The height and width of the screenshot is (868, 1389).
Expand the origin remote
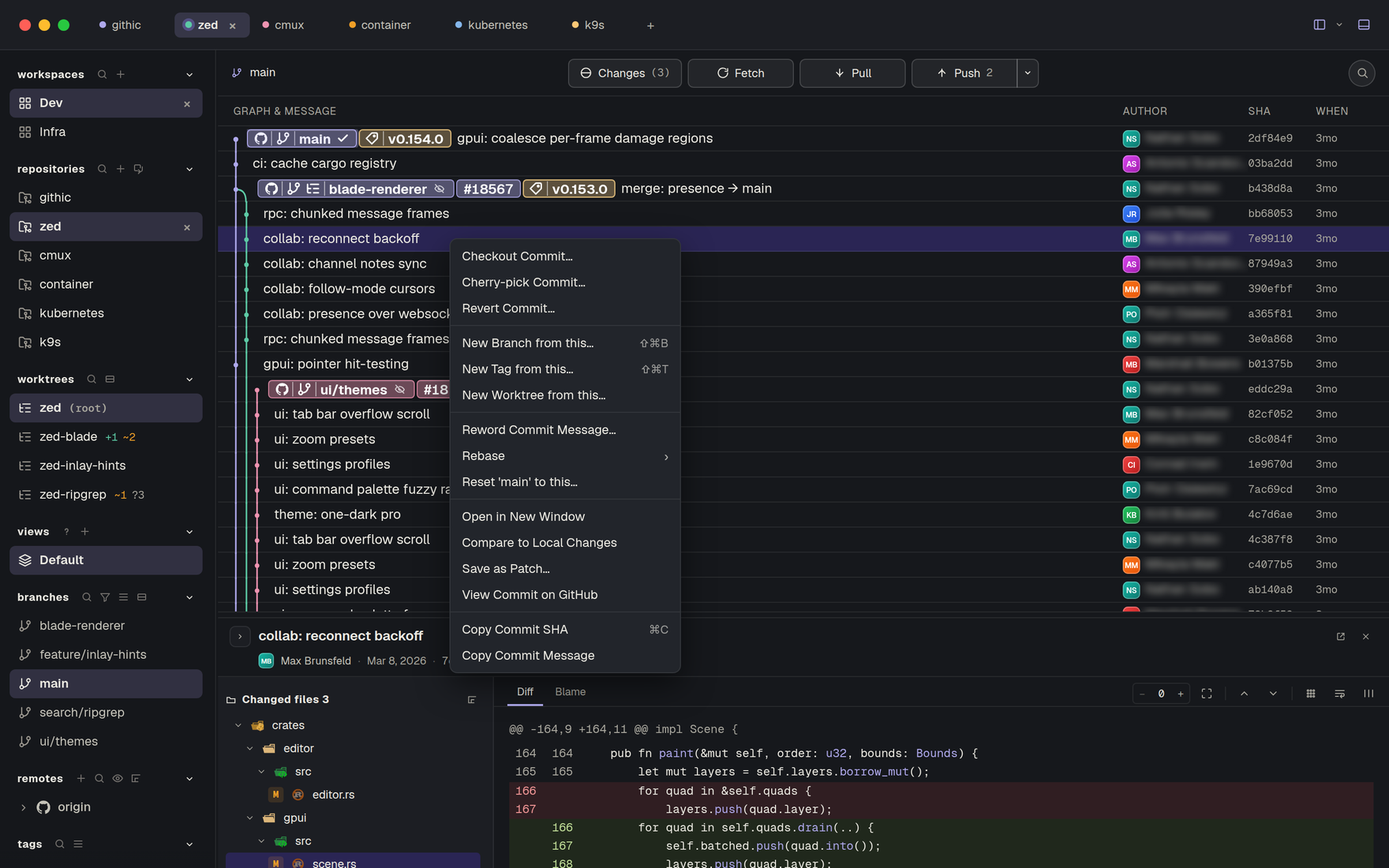[23, 807]
